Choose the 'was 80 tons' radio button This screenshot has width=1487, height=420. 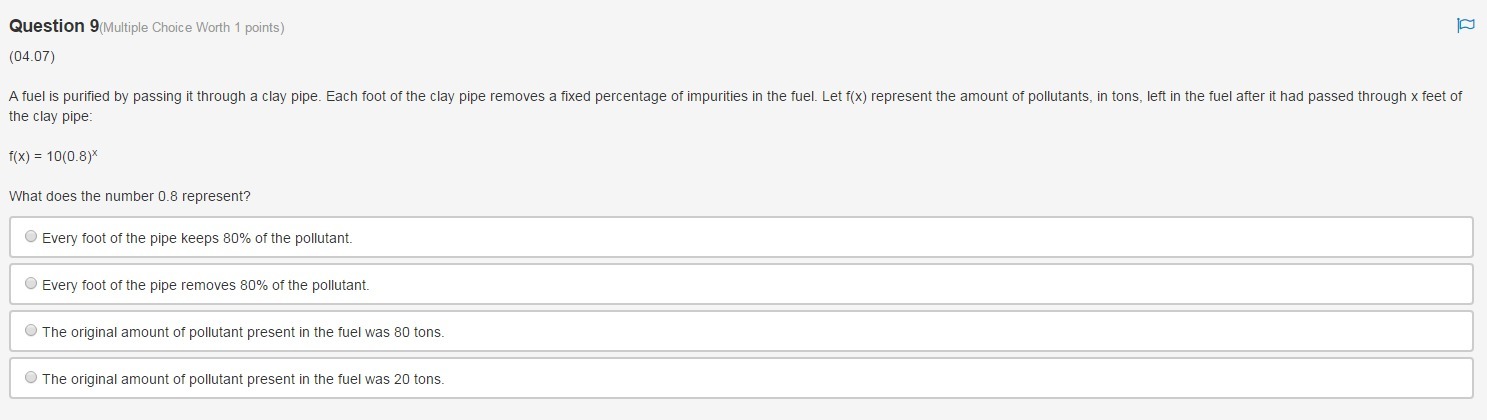pyautogui.click(x=31, y=331)
